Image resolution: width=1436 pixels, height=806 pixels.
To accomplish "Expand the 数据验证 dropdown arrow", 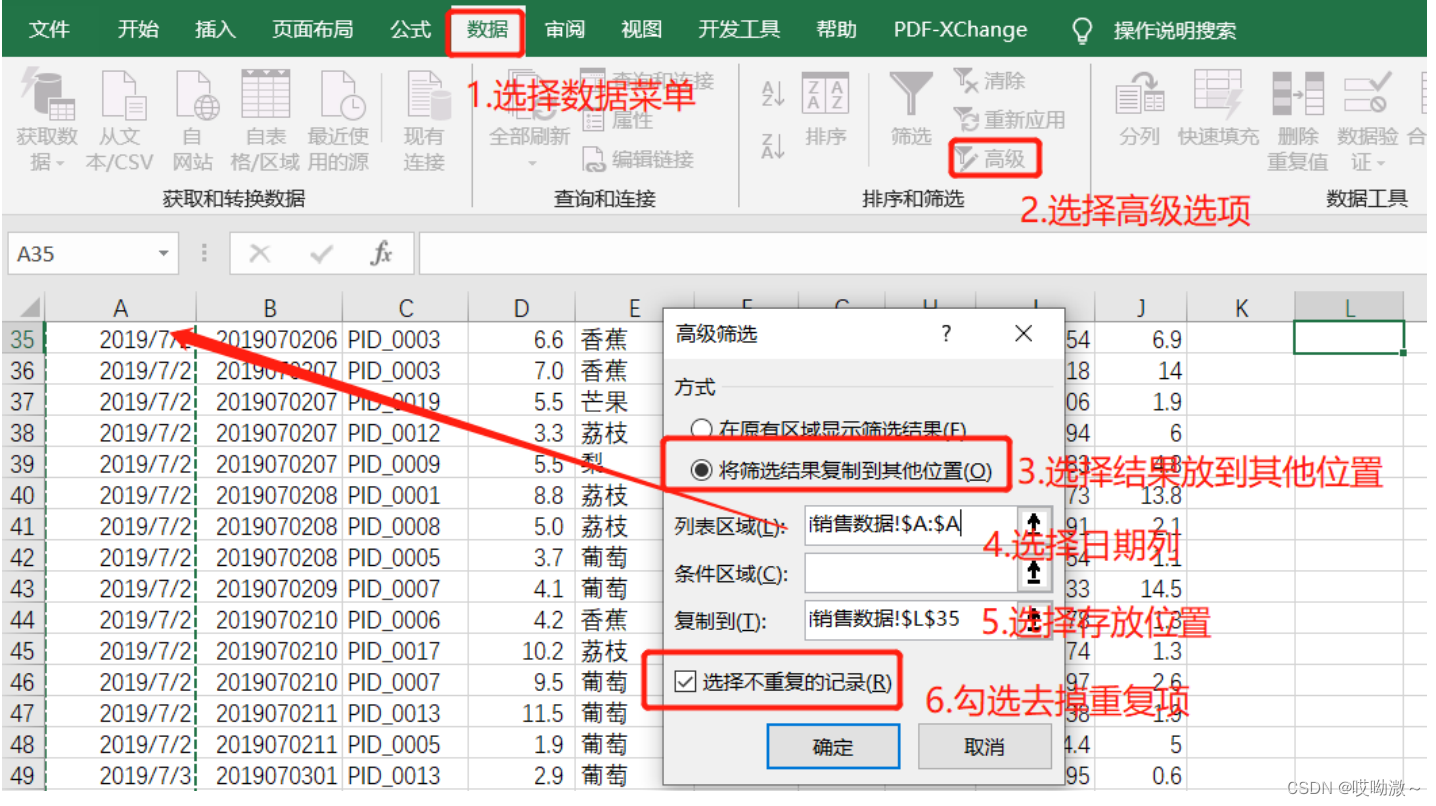I will tap(1381, 163).
